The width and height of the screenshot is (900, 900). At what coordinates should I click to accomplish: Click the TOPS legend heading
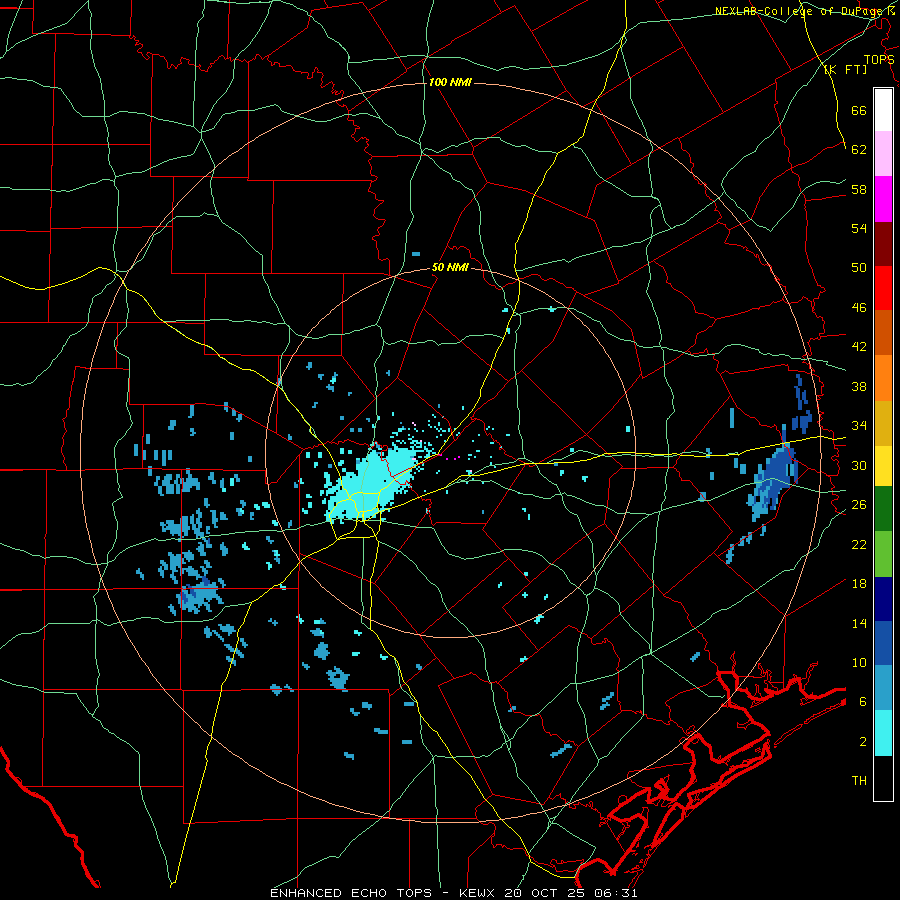click(x=879, y=60)
